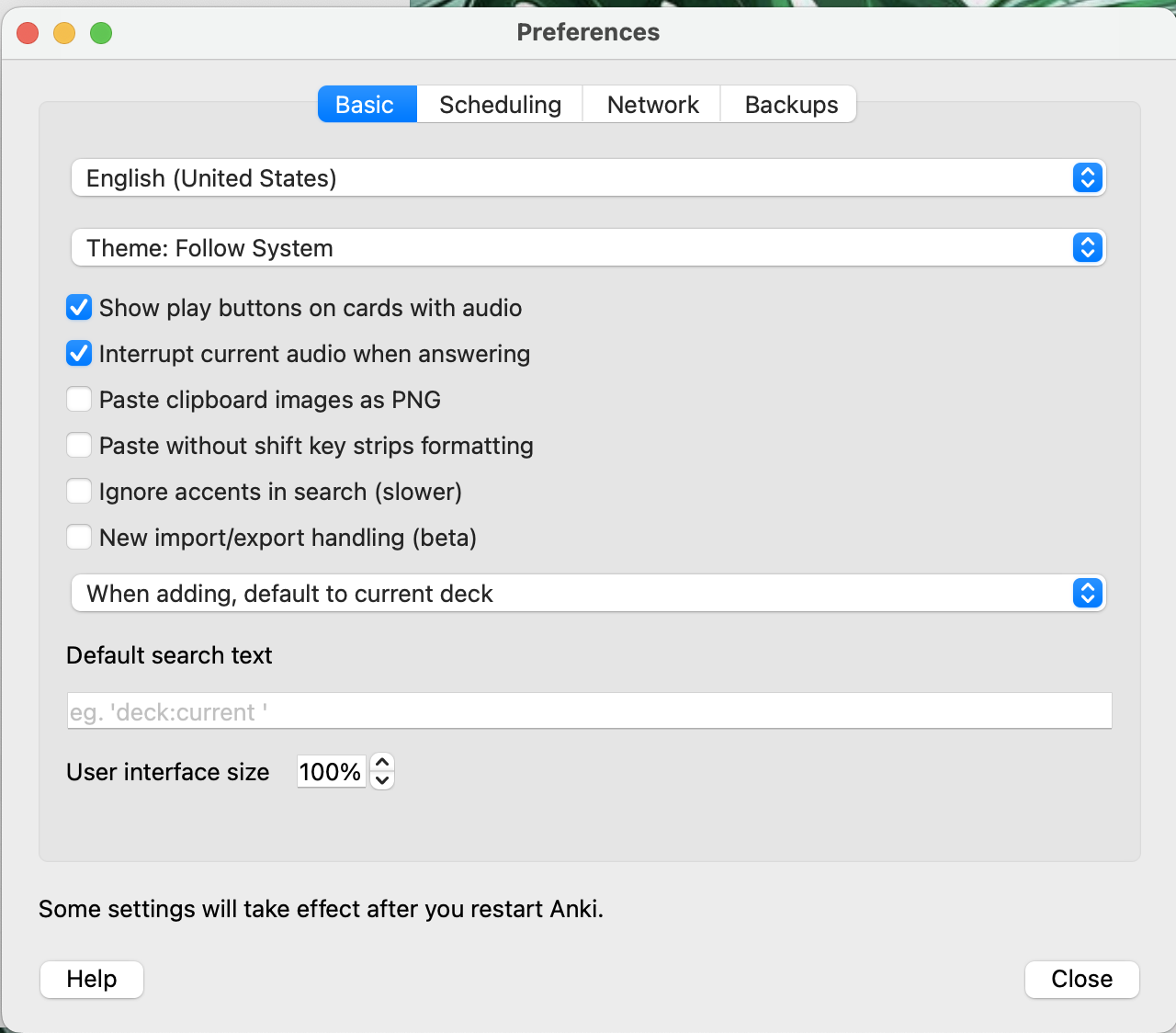Click the Basic tab
Viewport: 1176px width, 1033px height.
pyautogui.click(x=366, y=105)
